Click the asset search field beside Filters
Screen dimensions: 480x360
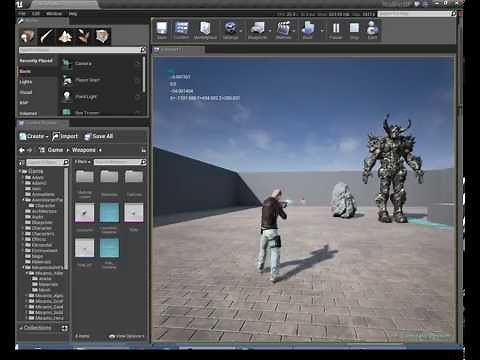tap(120, 162)
